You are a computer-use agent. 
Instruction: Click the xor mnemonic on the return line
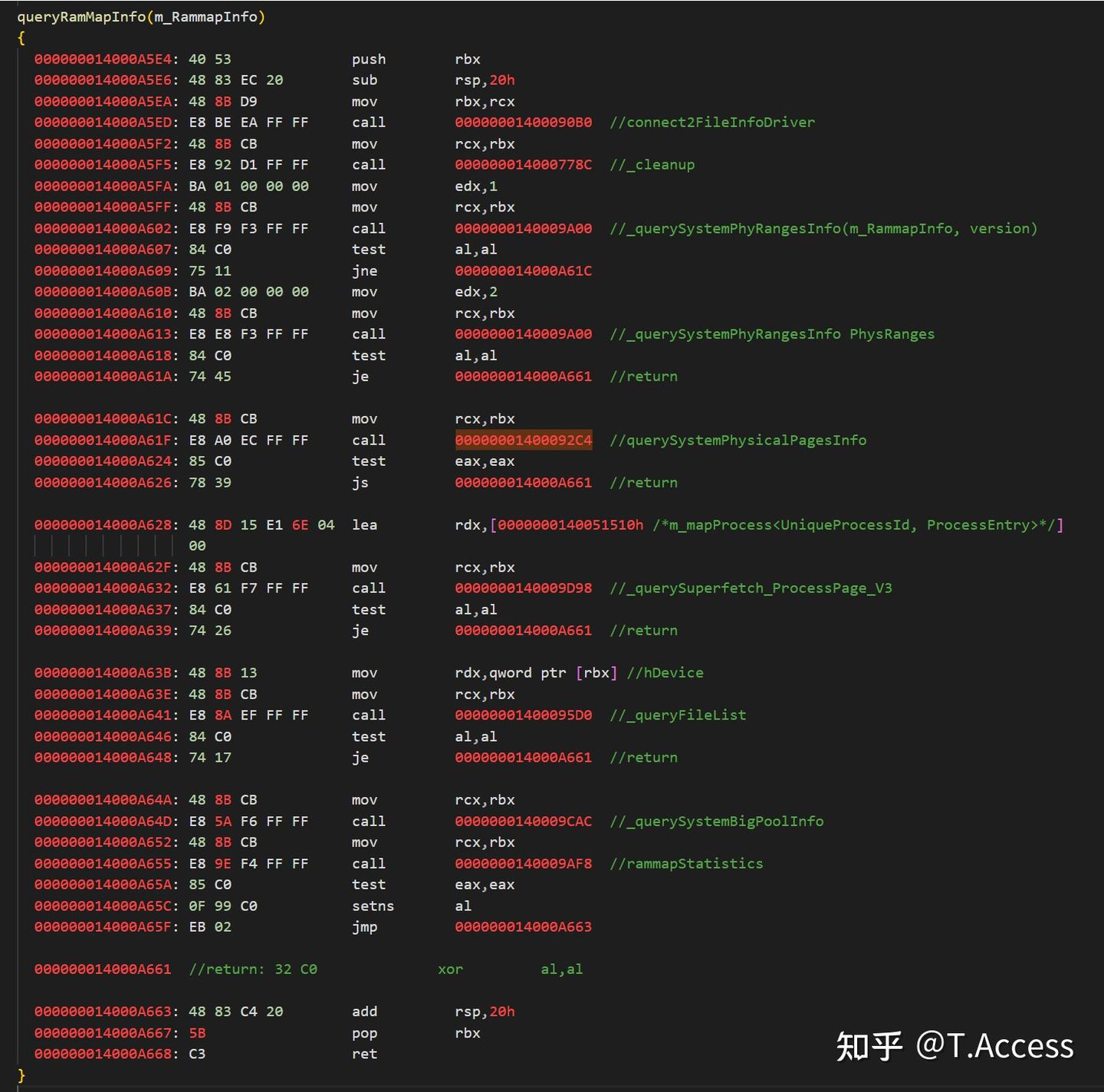click(450, 969)
